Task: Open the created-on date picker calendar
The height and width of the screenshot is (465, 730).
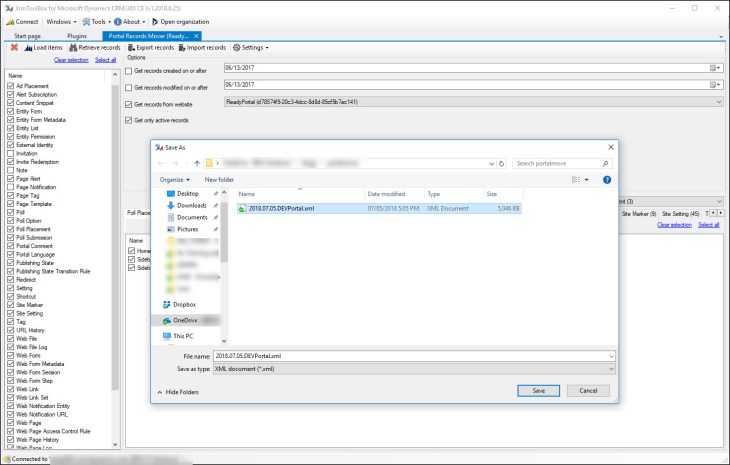Action: [x=715, y=68]
